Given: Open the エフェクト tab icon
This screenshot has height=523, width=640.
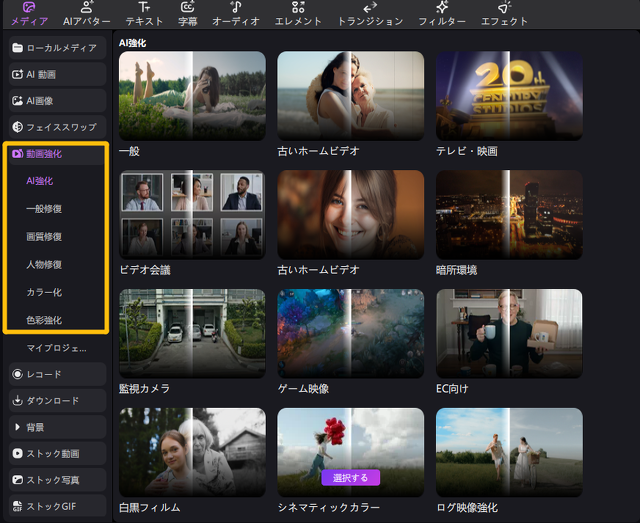Looking at the screenshot, I should coord(504,7).
